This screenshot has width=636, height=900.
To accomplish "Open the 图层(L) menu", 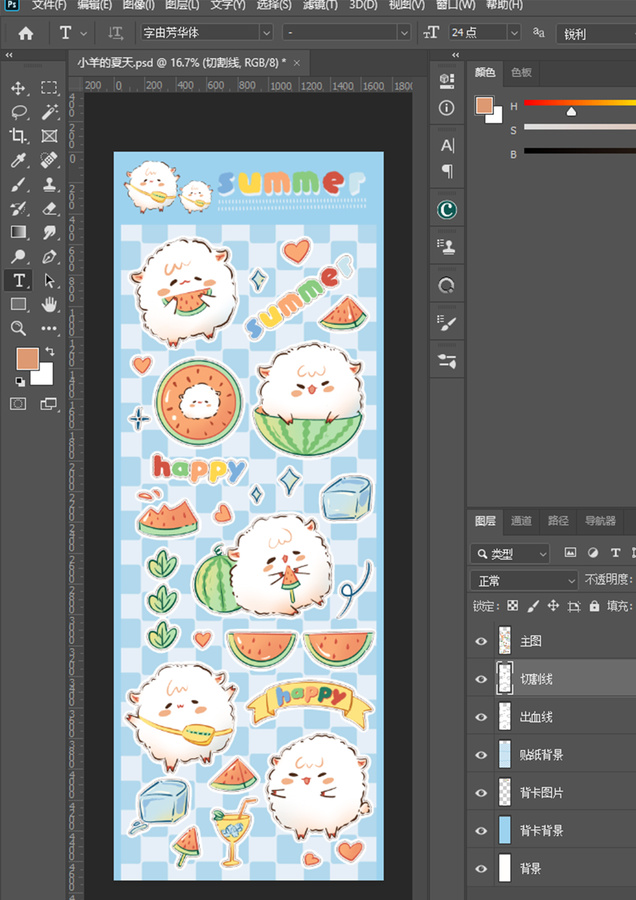I will [182, 5].
